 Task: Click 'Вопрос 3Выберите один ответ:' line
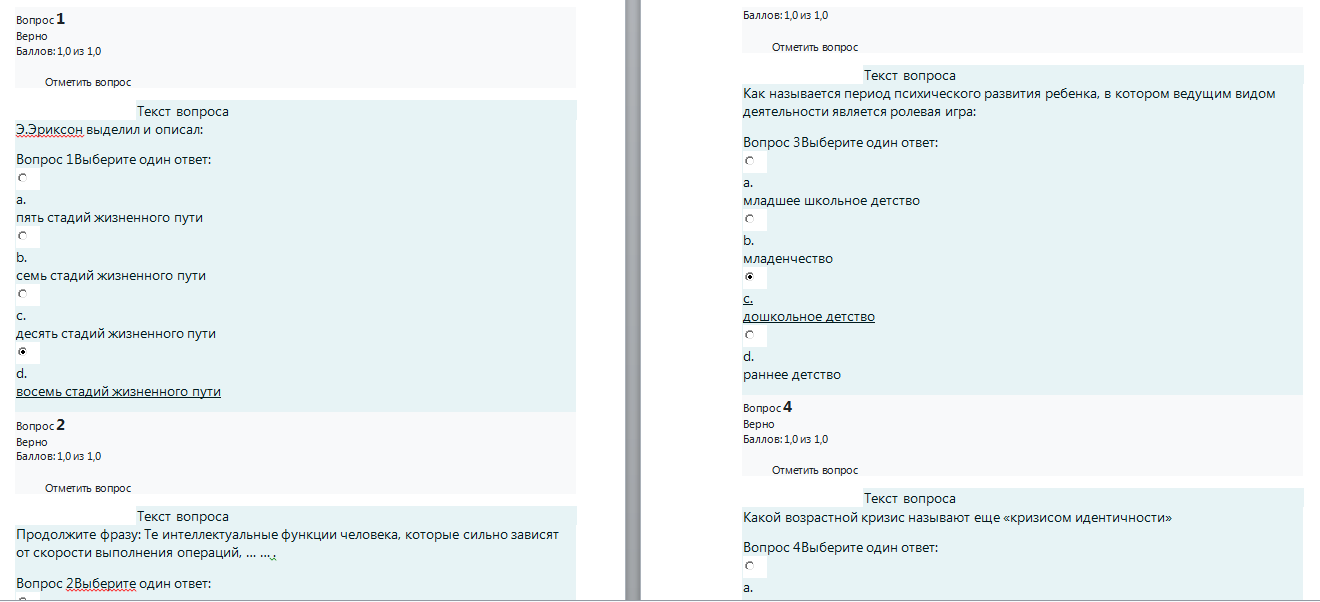[x=841, y=142]
